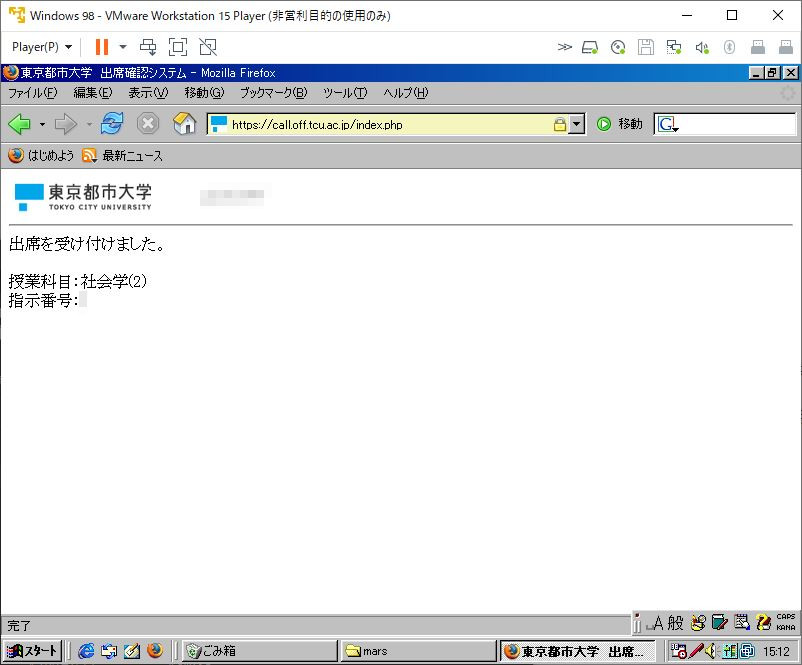The height and width of the screenshot is (665, 802).
Task: Open the ブックマーク(B) menu
Action: click(274, 93)
